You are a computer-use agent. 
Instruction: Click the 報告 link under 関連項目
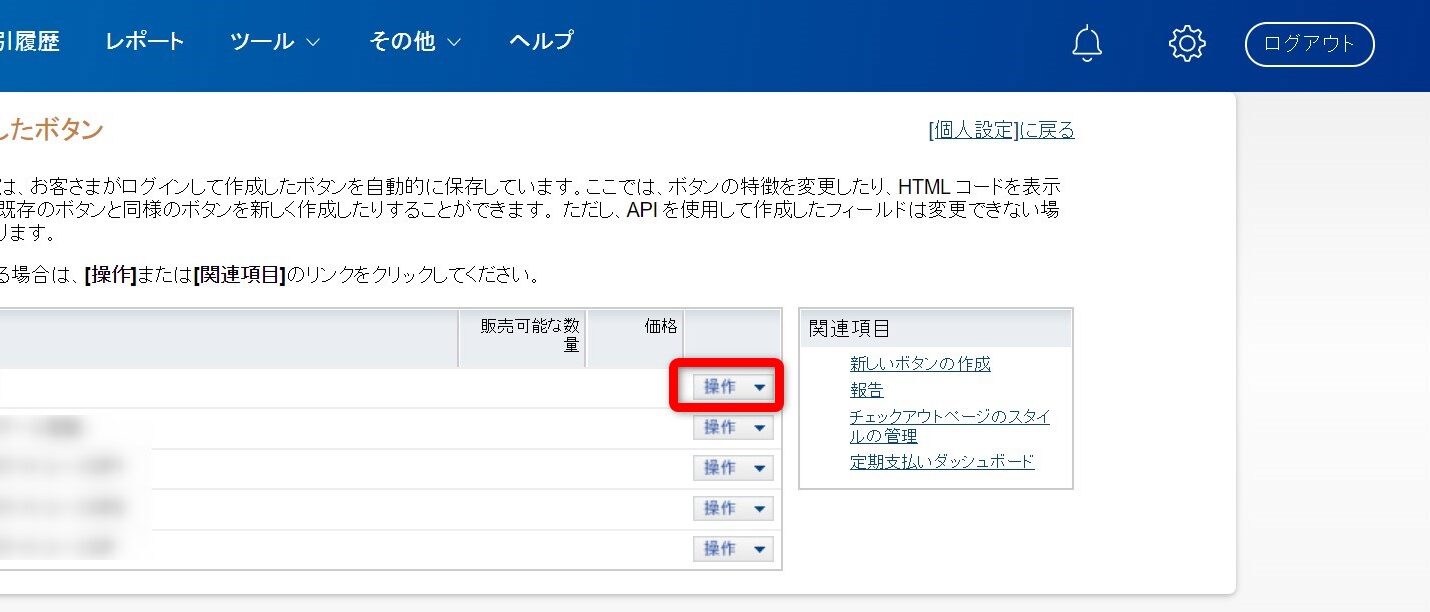pos(866,390)
